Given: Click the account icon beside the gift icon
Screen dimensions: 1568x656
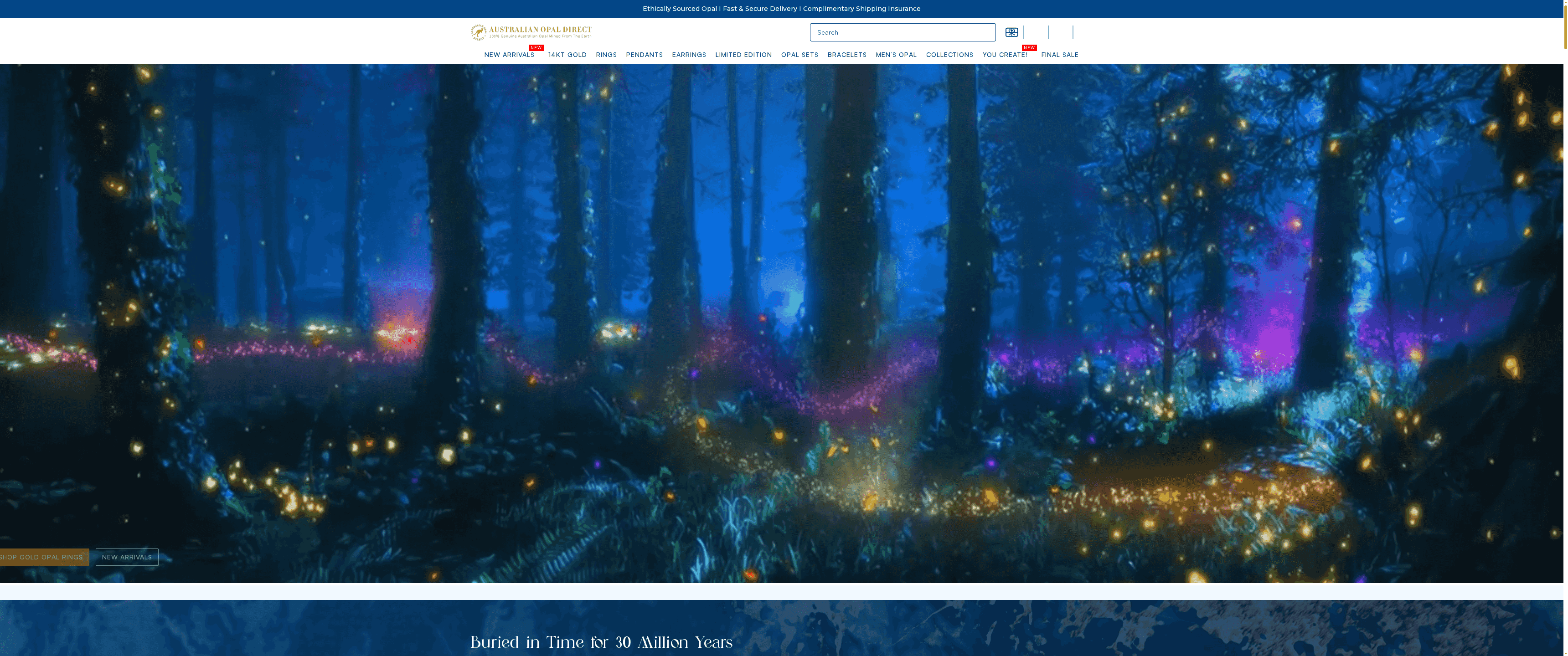Looking at the screenshot, I should 1036,33.
